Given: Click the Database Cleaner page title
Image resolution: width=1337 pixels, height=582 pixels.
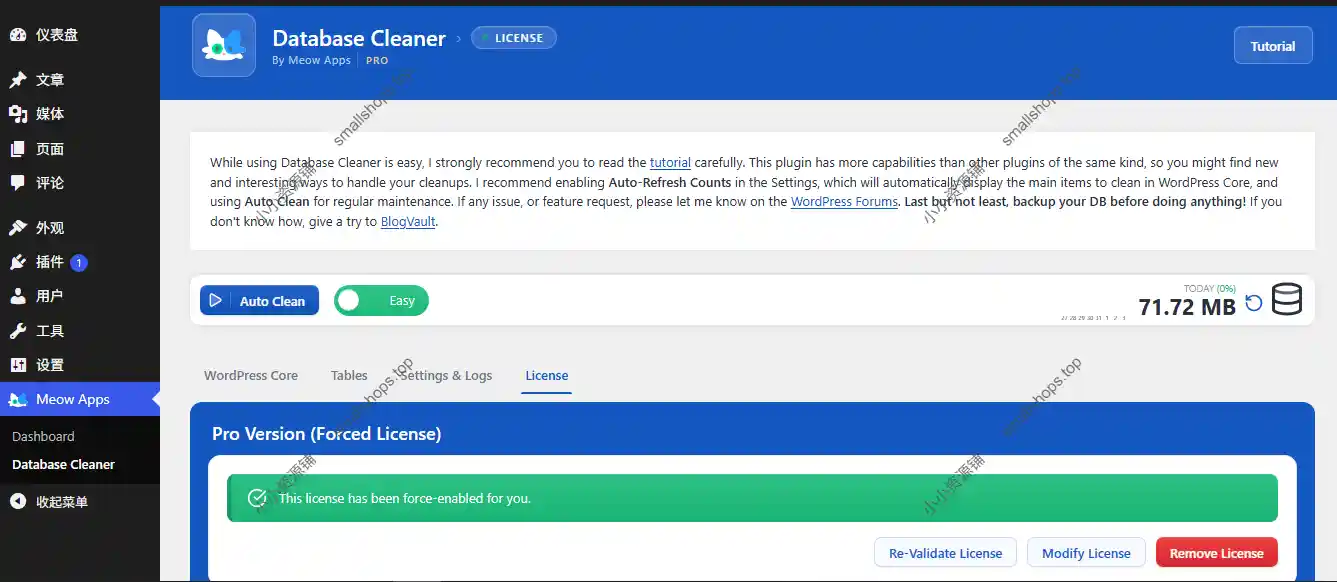Looking at the screenshot, I should (359, 39).
